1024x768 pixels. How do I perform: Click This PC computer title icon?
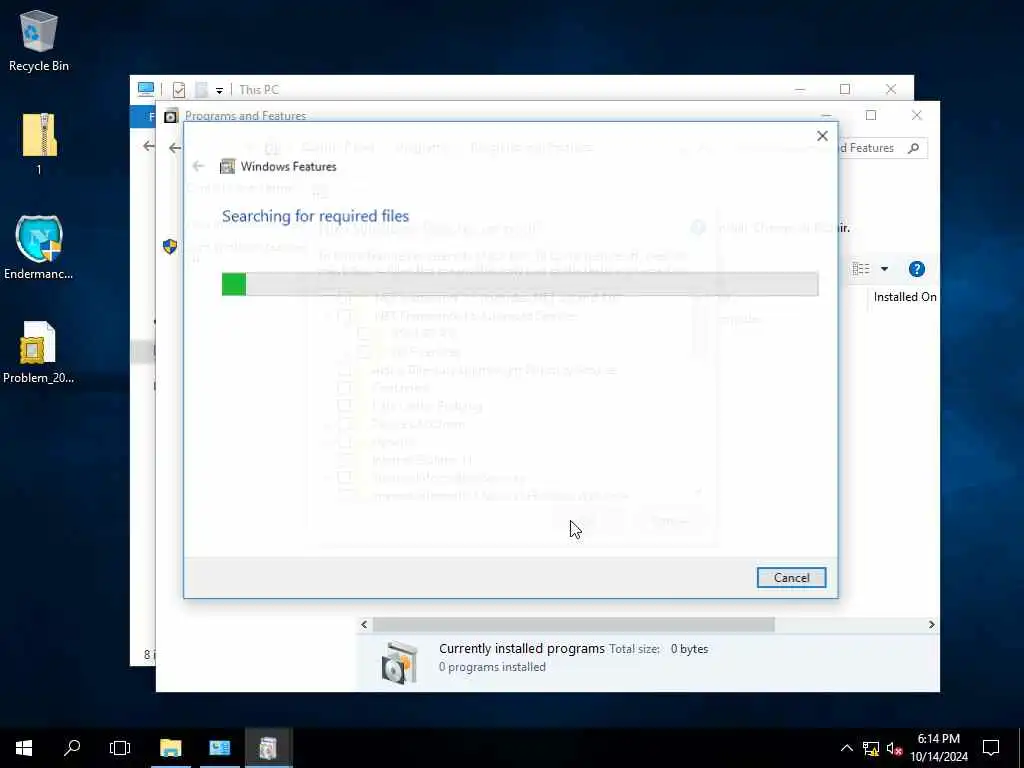(146, 89)
